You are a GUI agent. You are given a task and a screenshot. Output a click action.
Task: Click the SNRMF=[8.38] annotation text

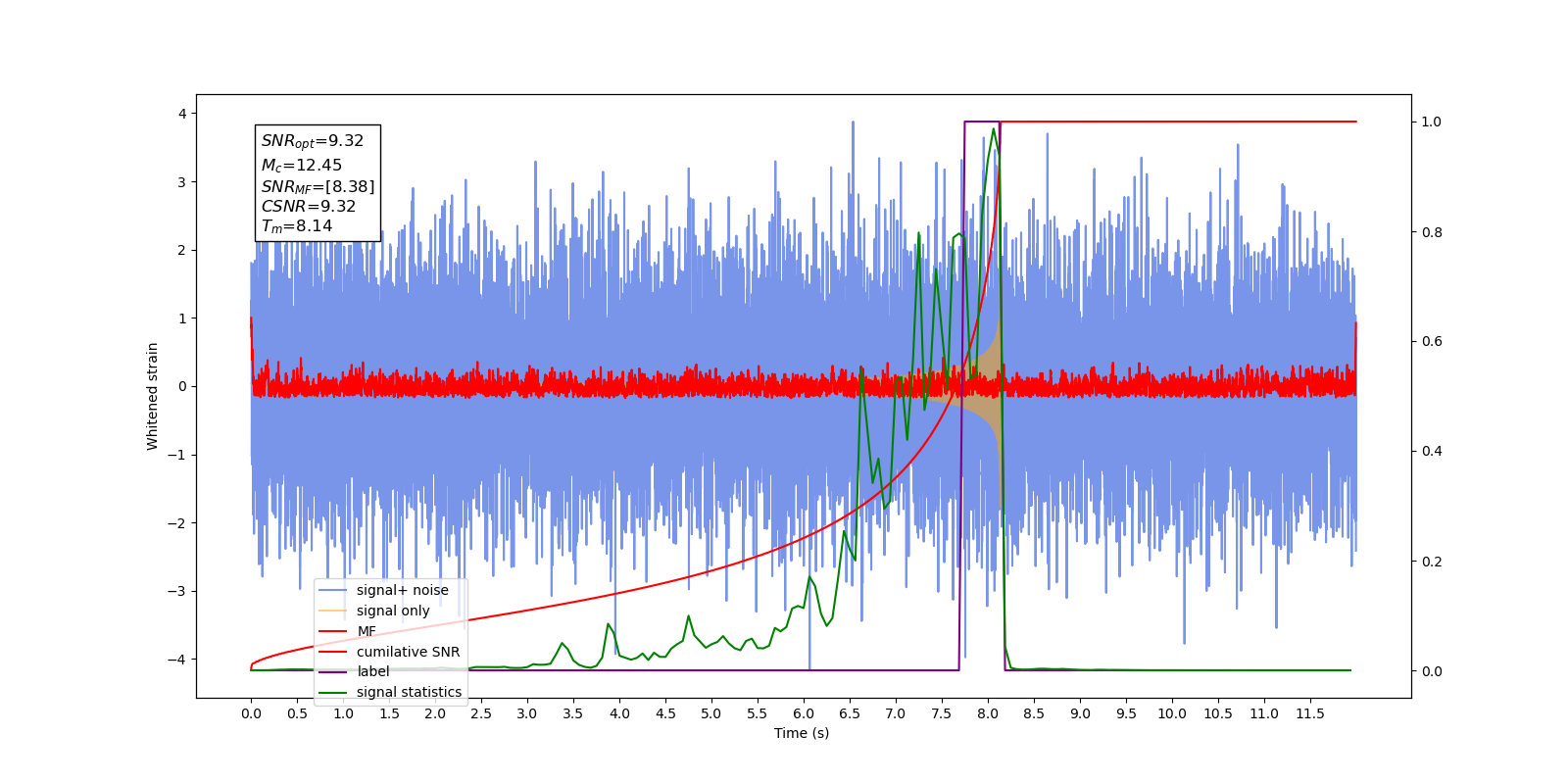coord(318,186)
